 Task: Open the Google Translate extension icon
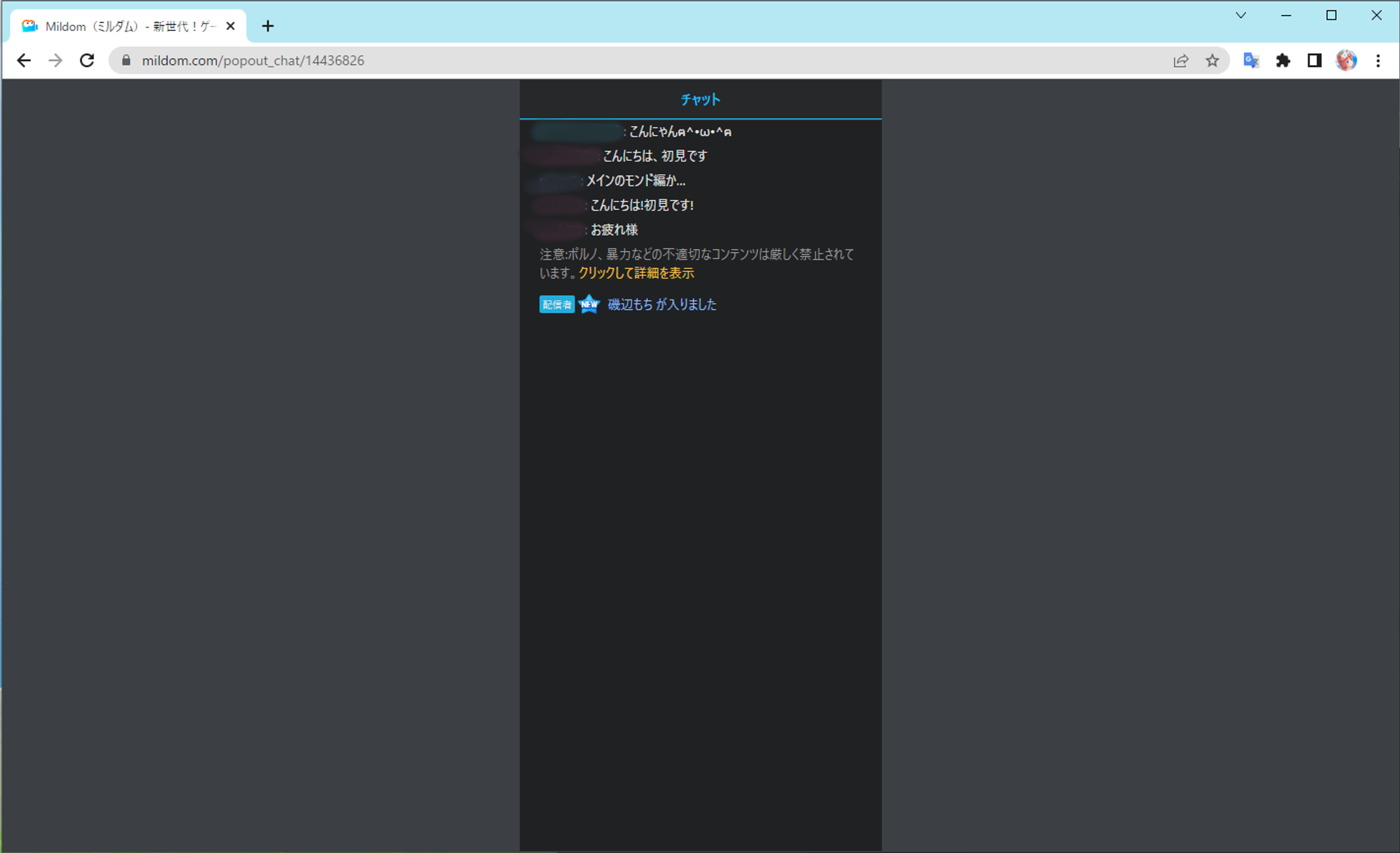pos(1251,61)
